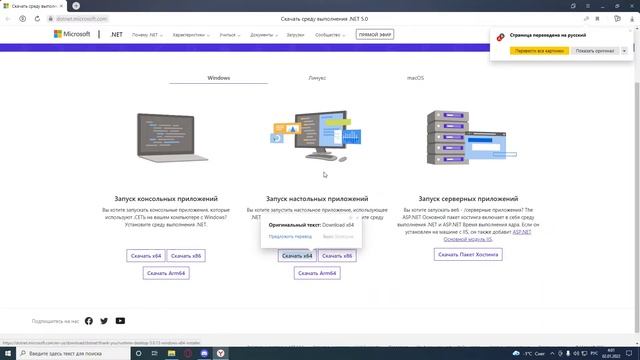Screen dimensions: 640x360
Task: Expand the 'Характеристики' menu
Action: click(191, 35)
